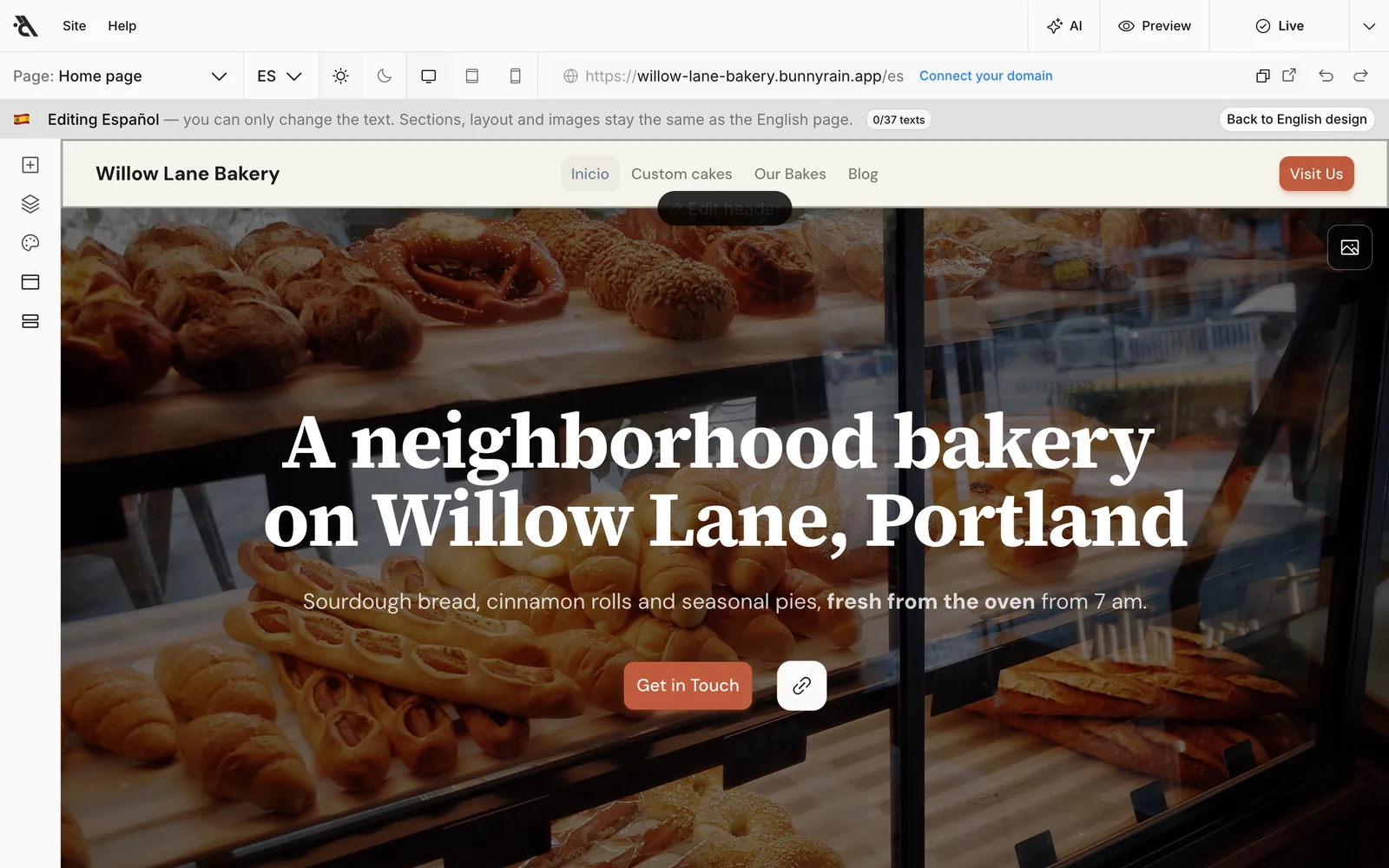The height and width of the screenshot is (868, 1389).
Task: Expand the publish options chevron beside Live
Action: click(1369, 26)
